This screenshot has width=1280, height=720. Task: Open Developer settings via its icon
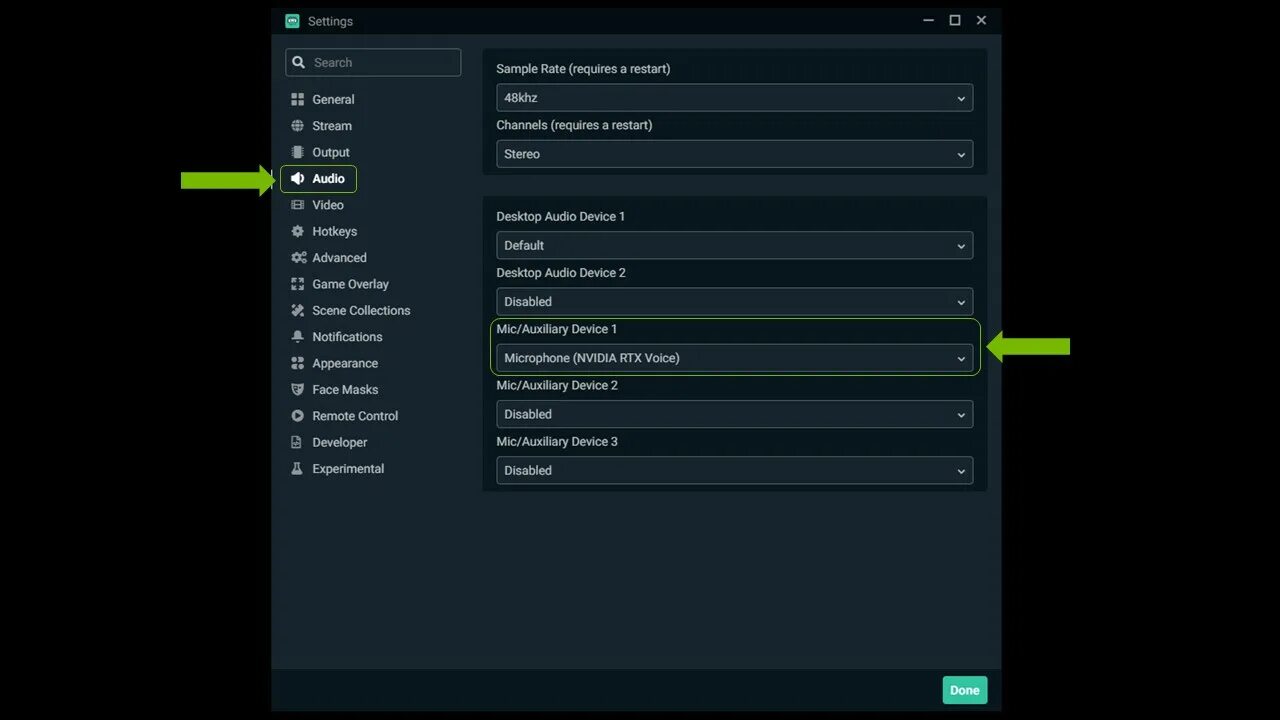point(297,441)
